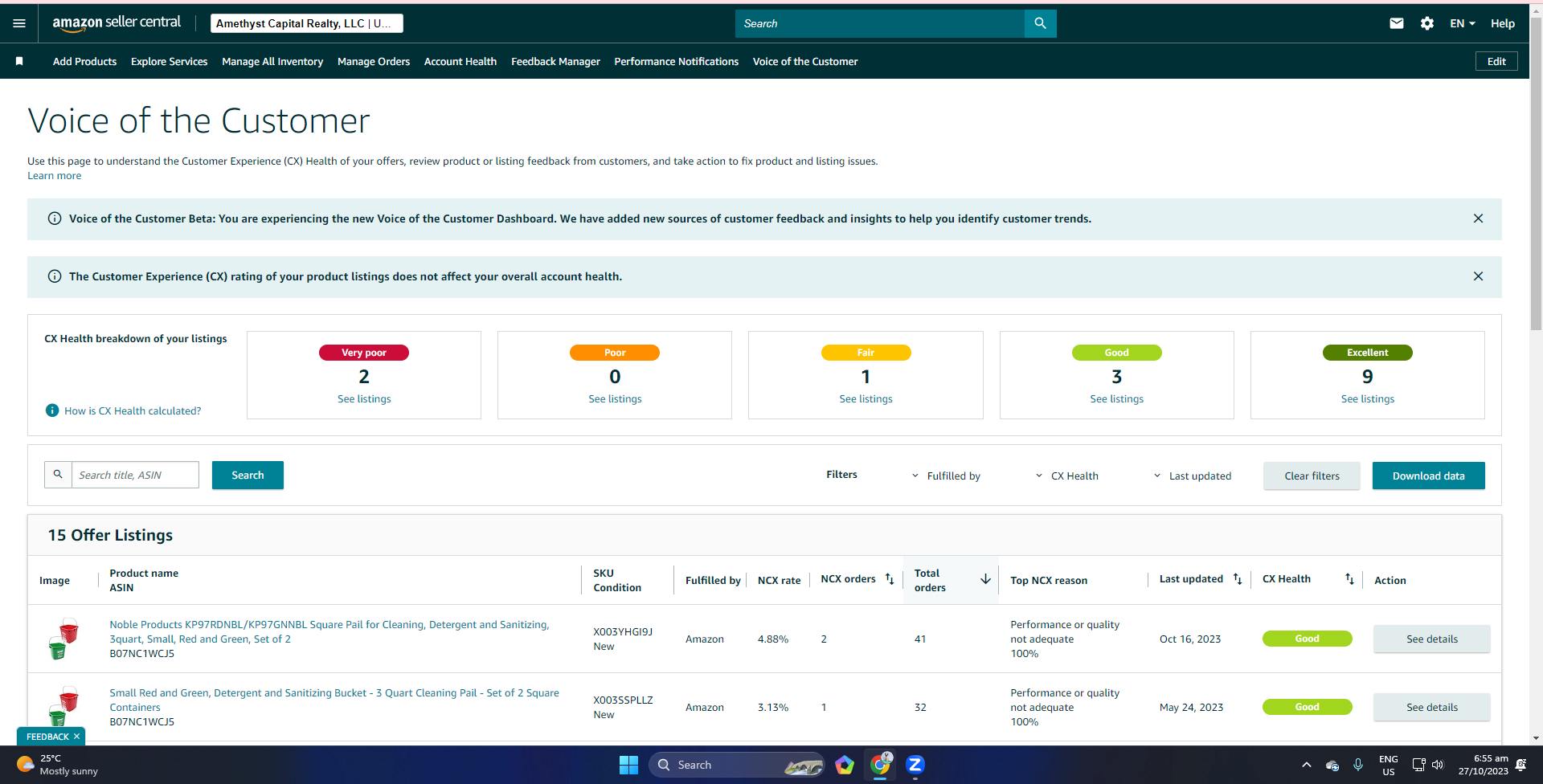Click the top search magnifier button
This screenshot has height=784, width=1543.
click(x=1040, y=23)
